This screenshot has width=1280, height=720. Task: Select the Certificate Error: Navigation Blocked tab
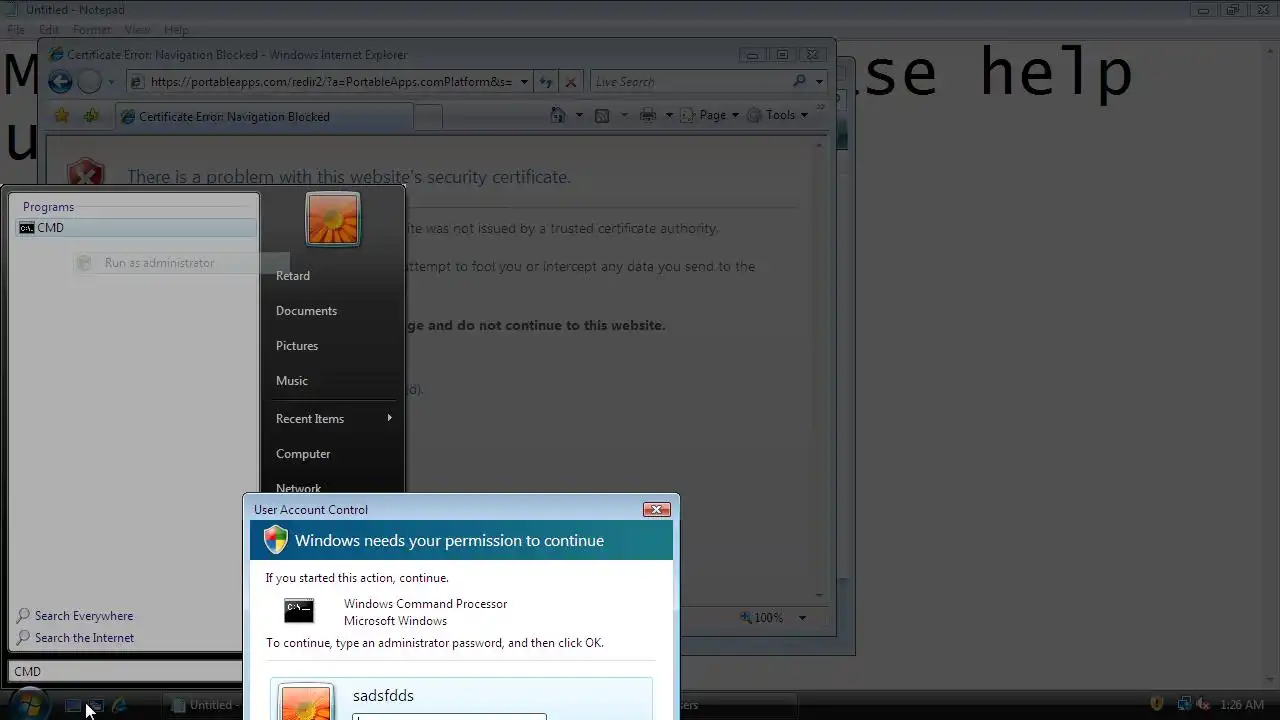[x=263, y=117]
